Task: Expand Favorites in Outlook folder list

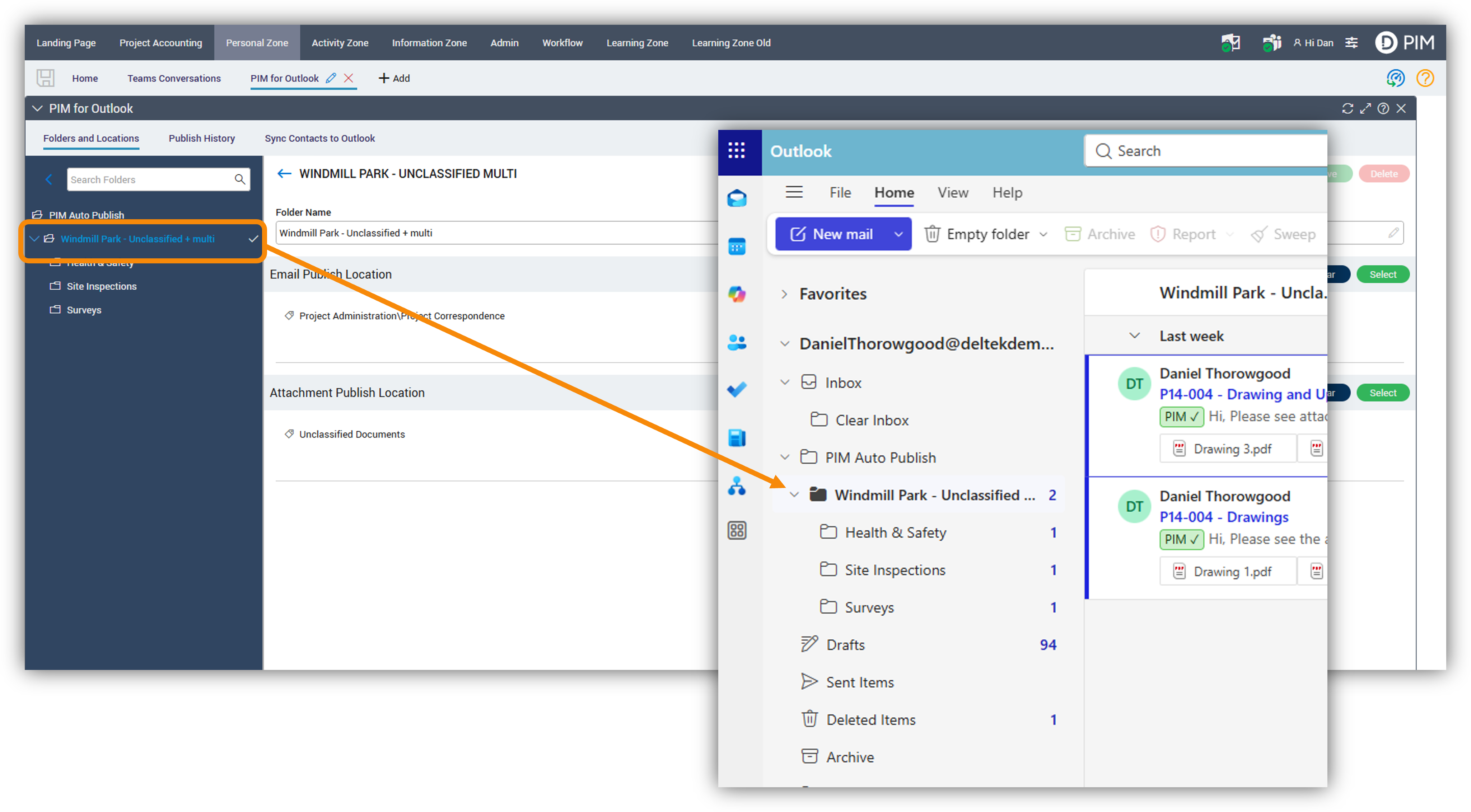Action: tap(785, 294)
